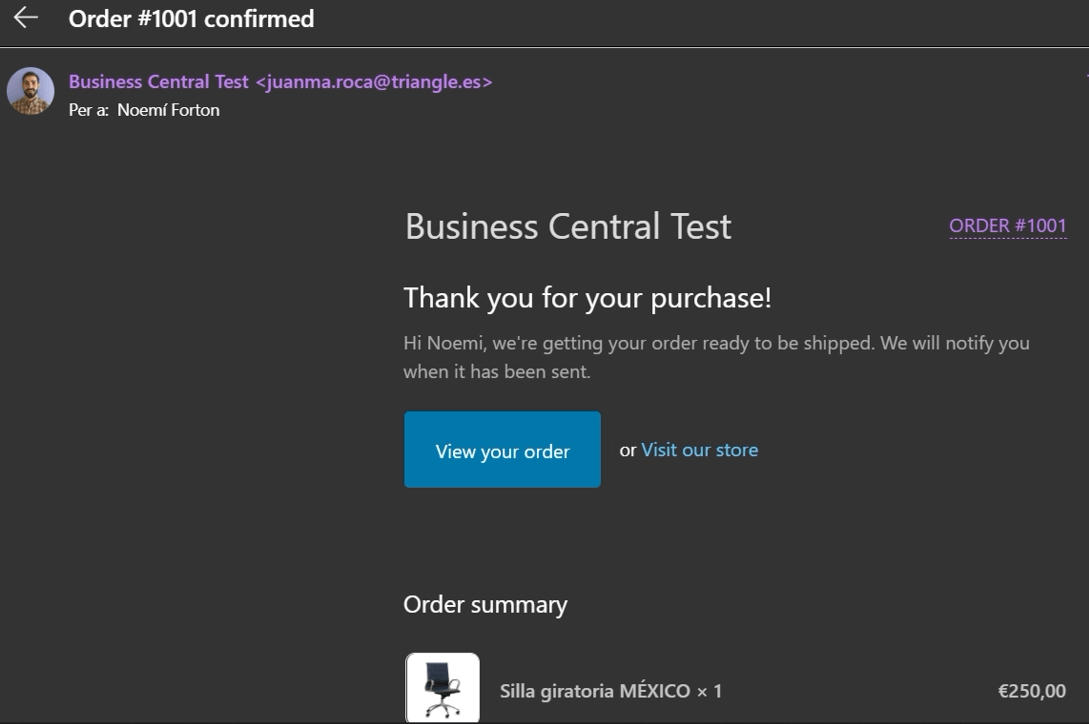This screenshot has width=1089, height=724.
Task: Click the '× 1' item quantity
Action: 709,691
